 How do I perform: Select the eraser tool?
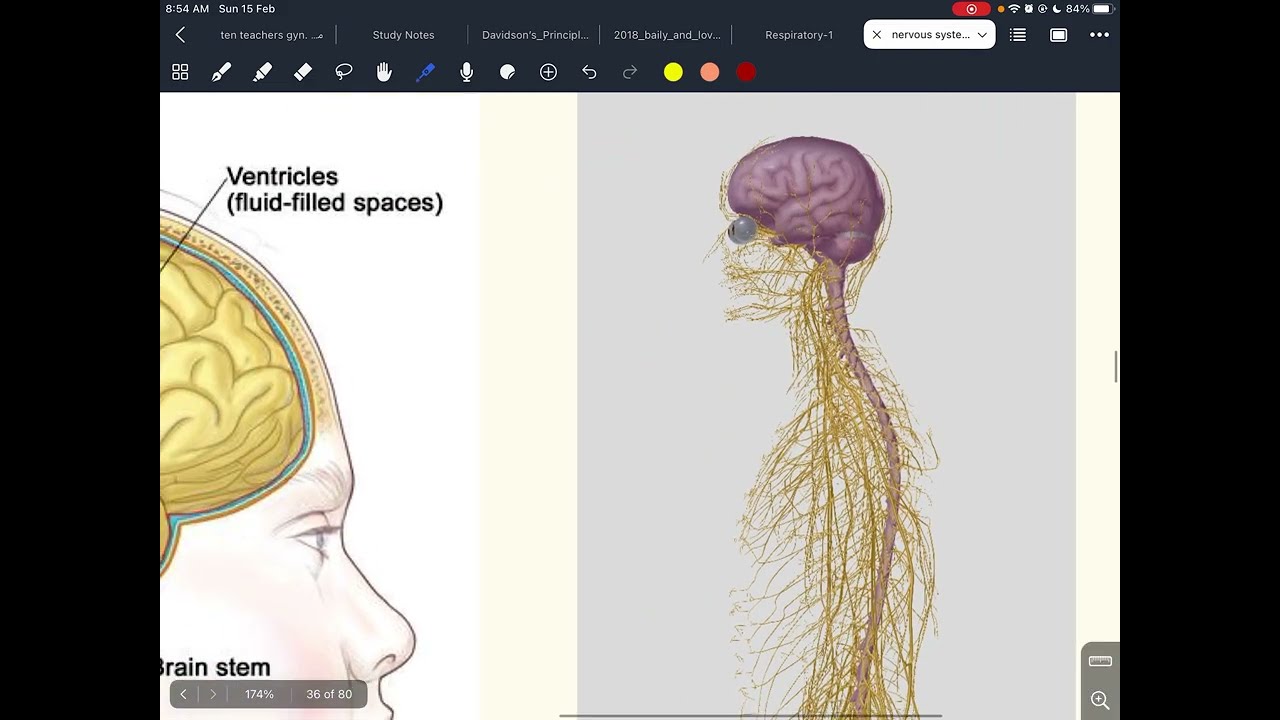click(x=303, y=72)
